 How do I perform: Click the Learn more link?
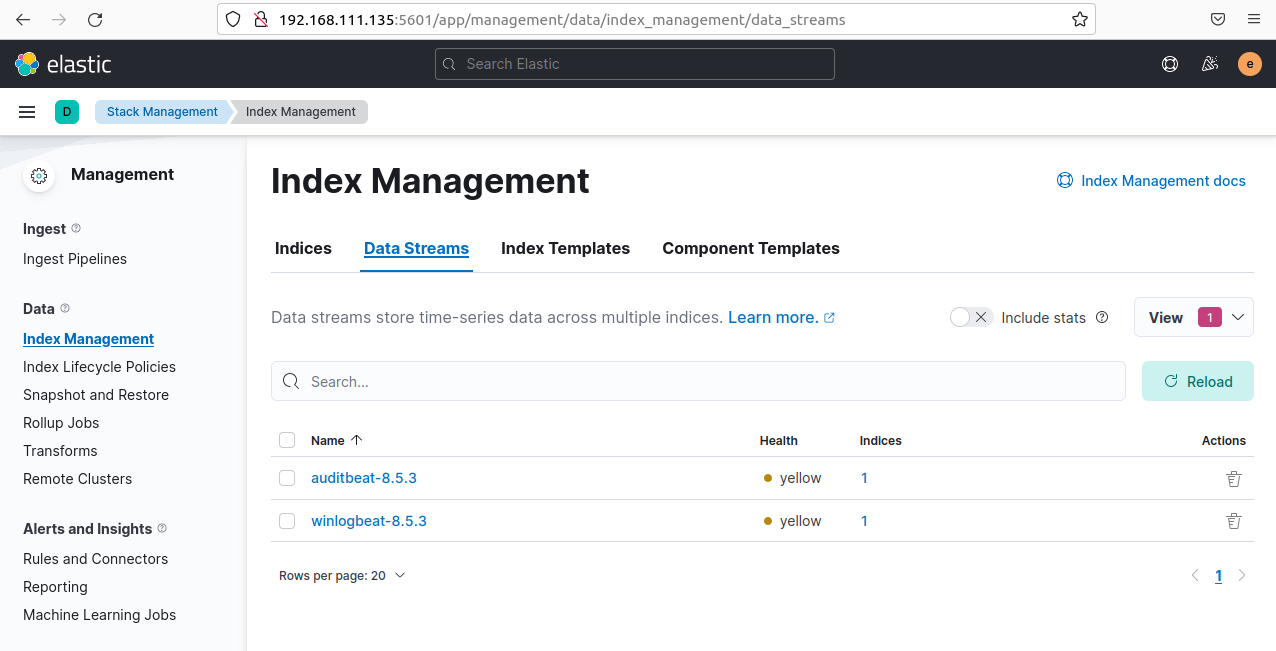pyautogui.click(x=781, y=317)
